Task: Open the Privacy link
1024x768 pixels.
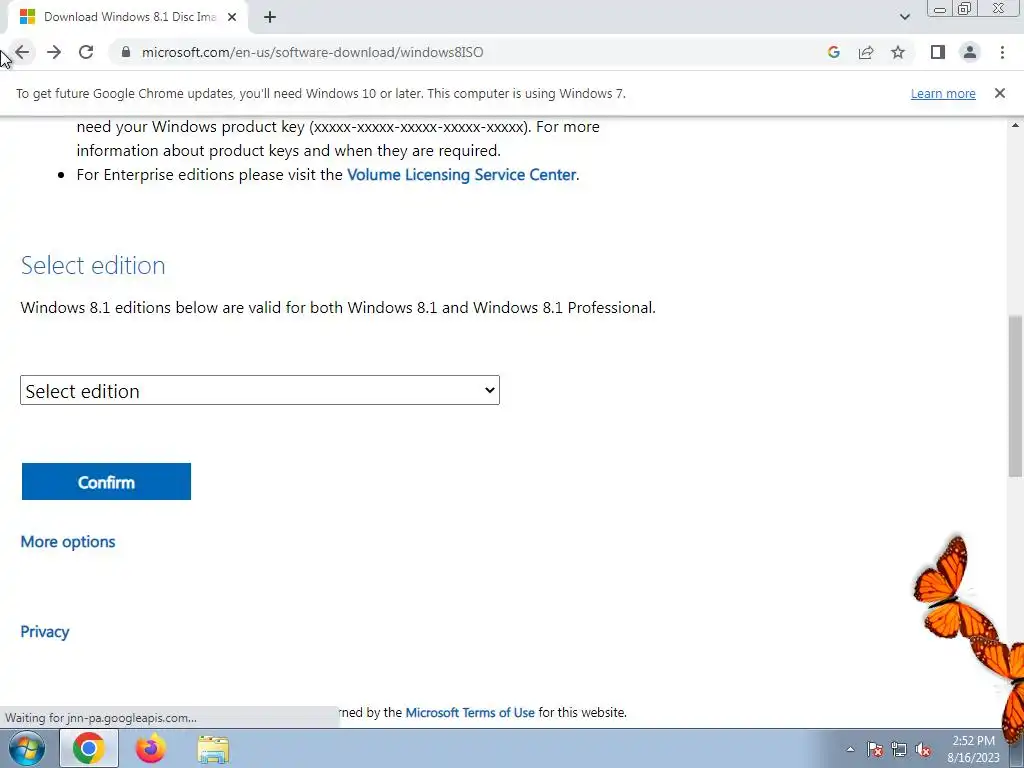Action: pyautogui.click(x=44, y=632)
